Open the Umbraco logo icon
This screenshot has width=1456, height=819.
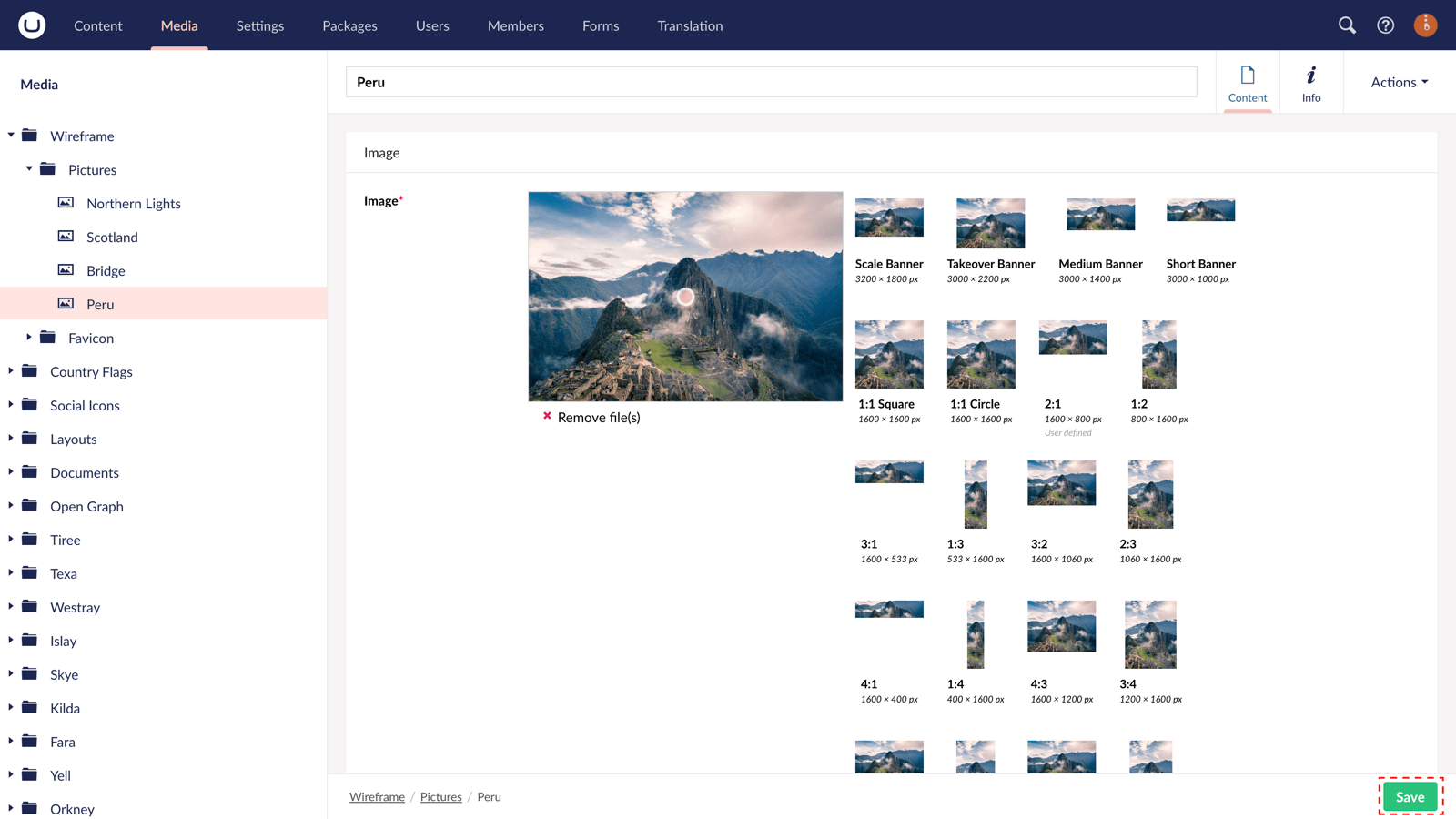click(32, 25)
